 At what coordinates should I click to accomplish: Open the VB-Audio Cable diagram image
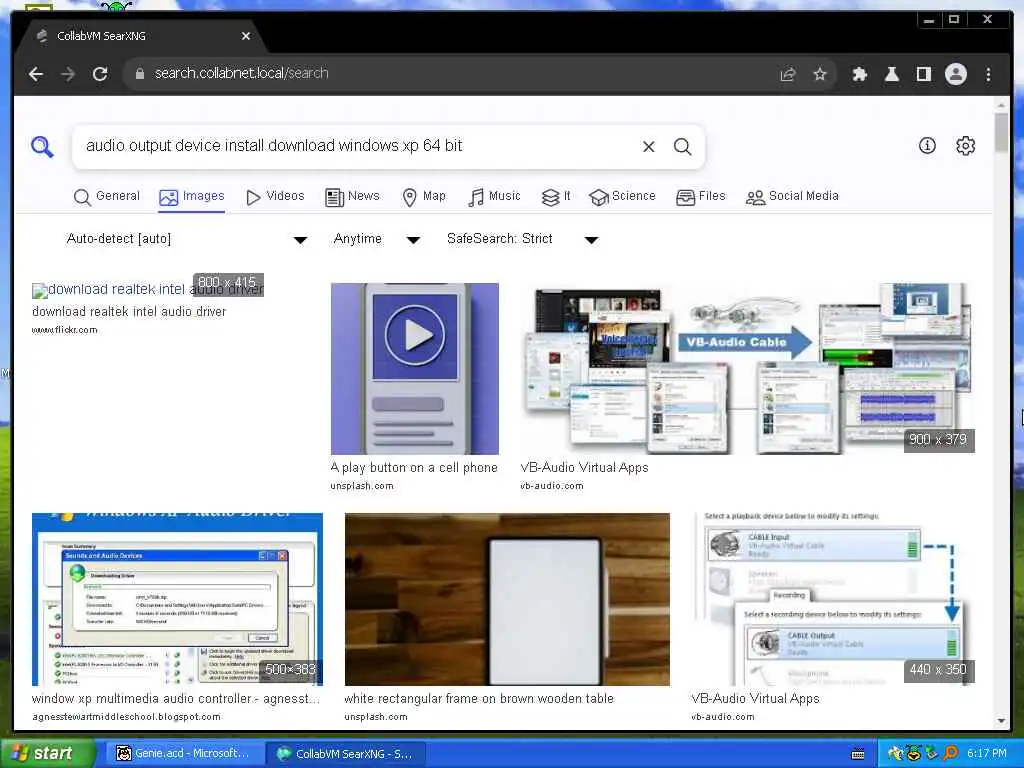coord(747,368)
